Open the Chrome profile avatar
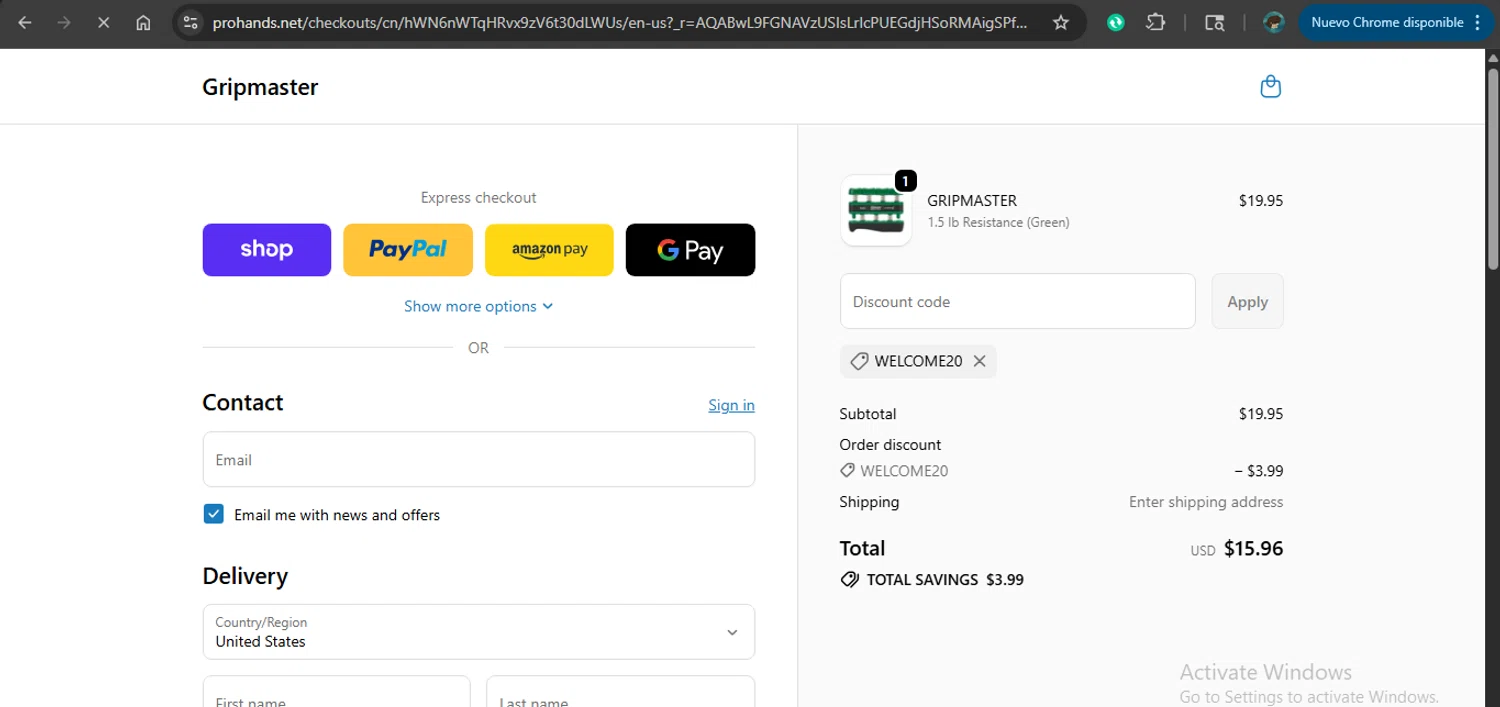The height and width of the screenshot is (707, 1500). [x=1273, y=22]
